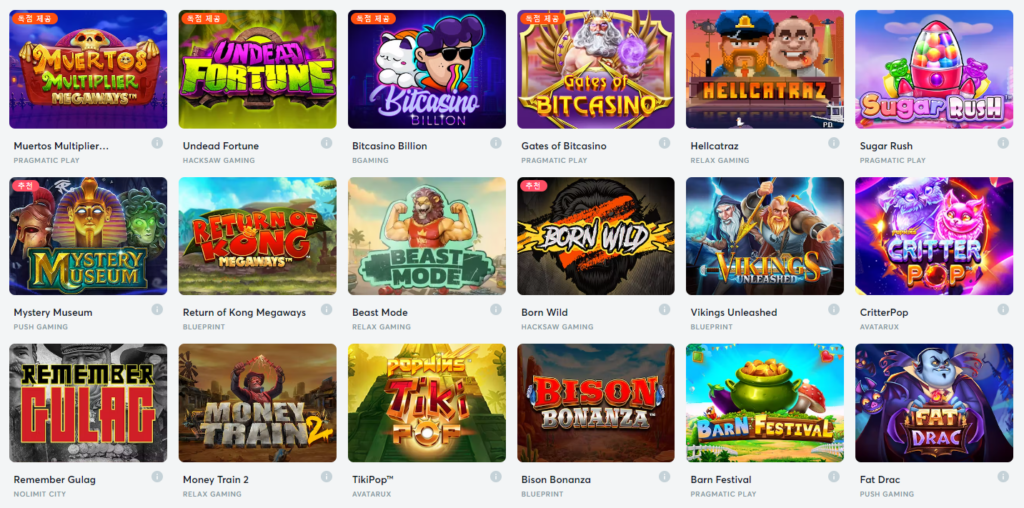The image size is (1024, 508).
Task: Select the Barn Festival game title
Action: pos(721,480)
